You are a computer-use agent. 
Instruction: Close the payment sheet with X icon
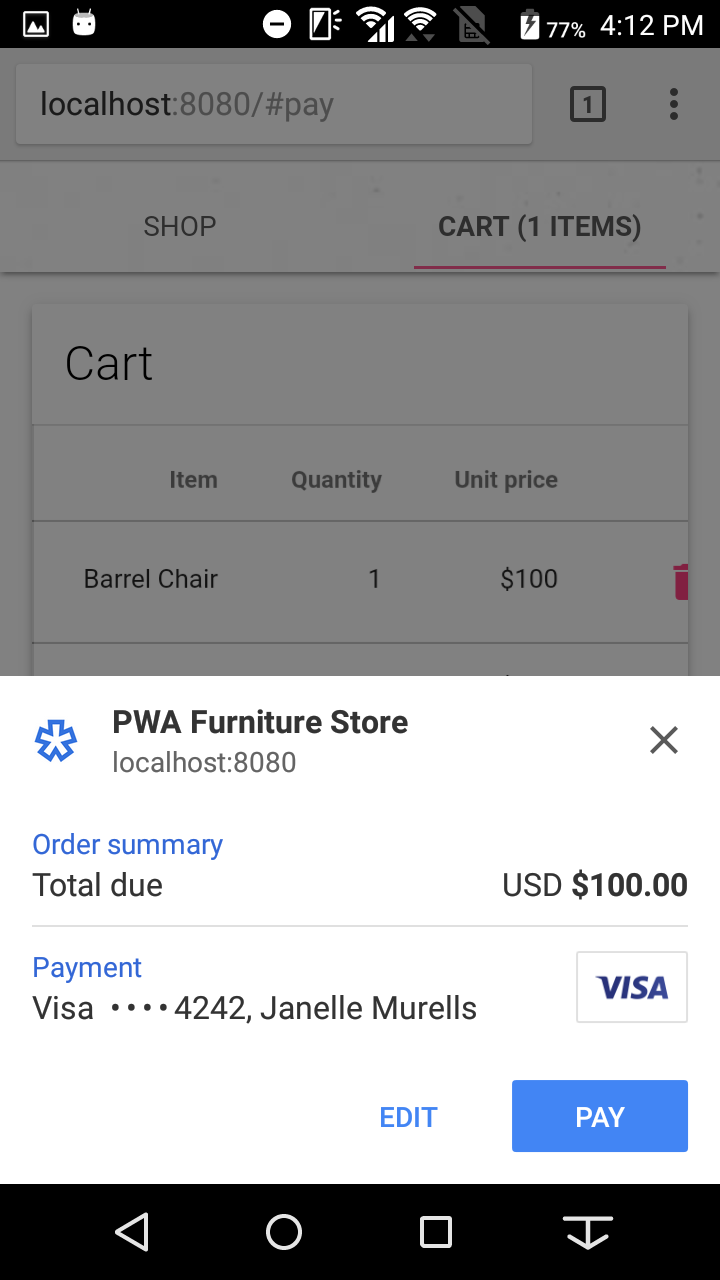[x=664, y=740]
